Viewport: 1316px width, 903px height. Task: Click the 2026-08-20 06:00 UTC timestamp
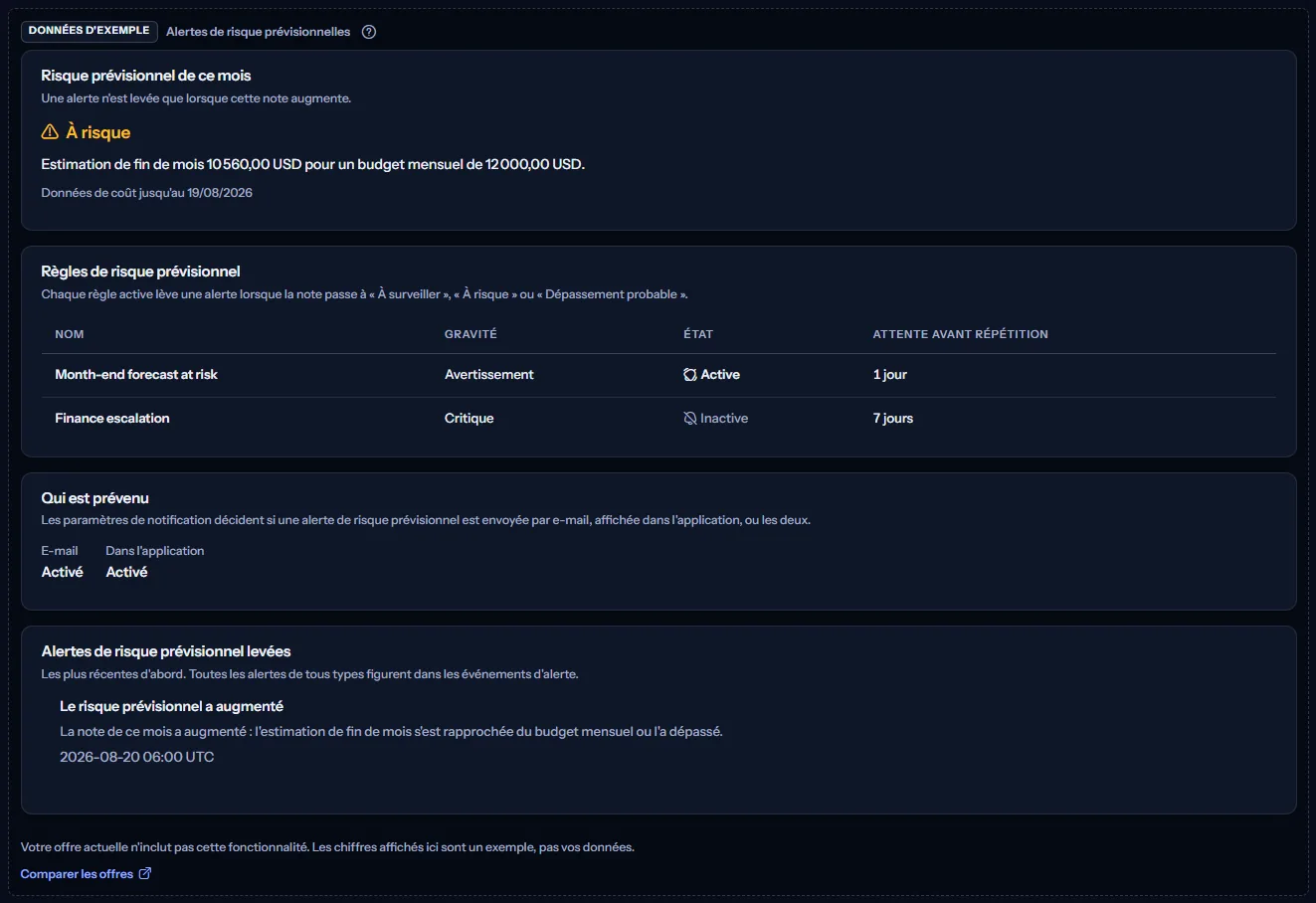[x=137, y=757]
